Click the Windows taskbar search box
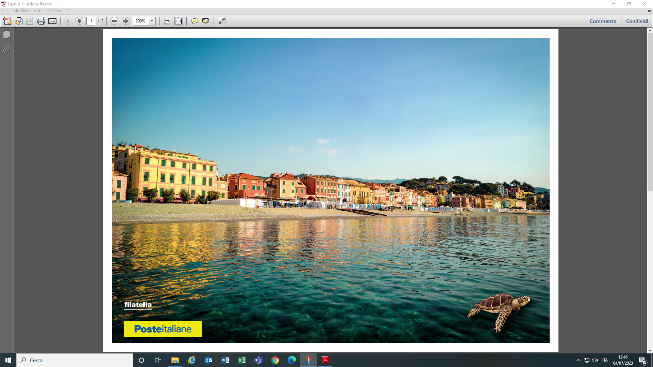 [75, 360]
